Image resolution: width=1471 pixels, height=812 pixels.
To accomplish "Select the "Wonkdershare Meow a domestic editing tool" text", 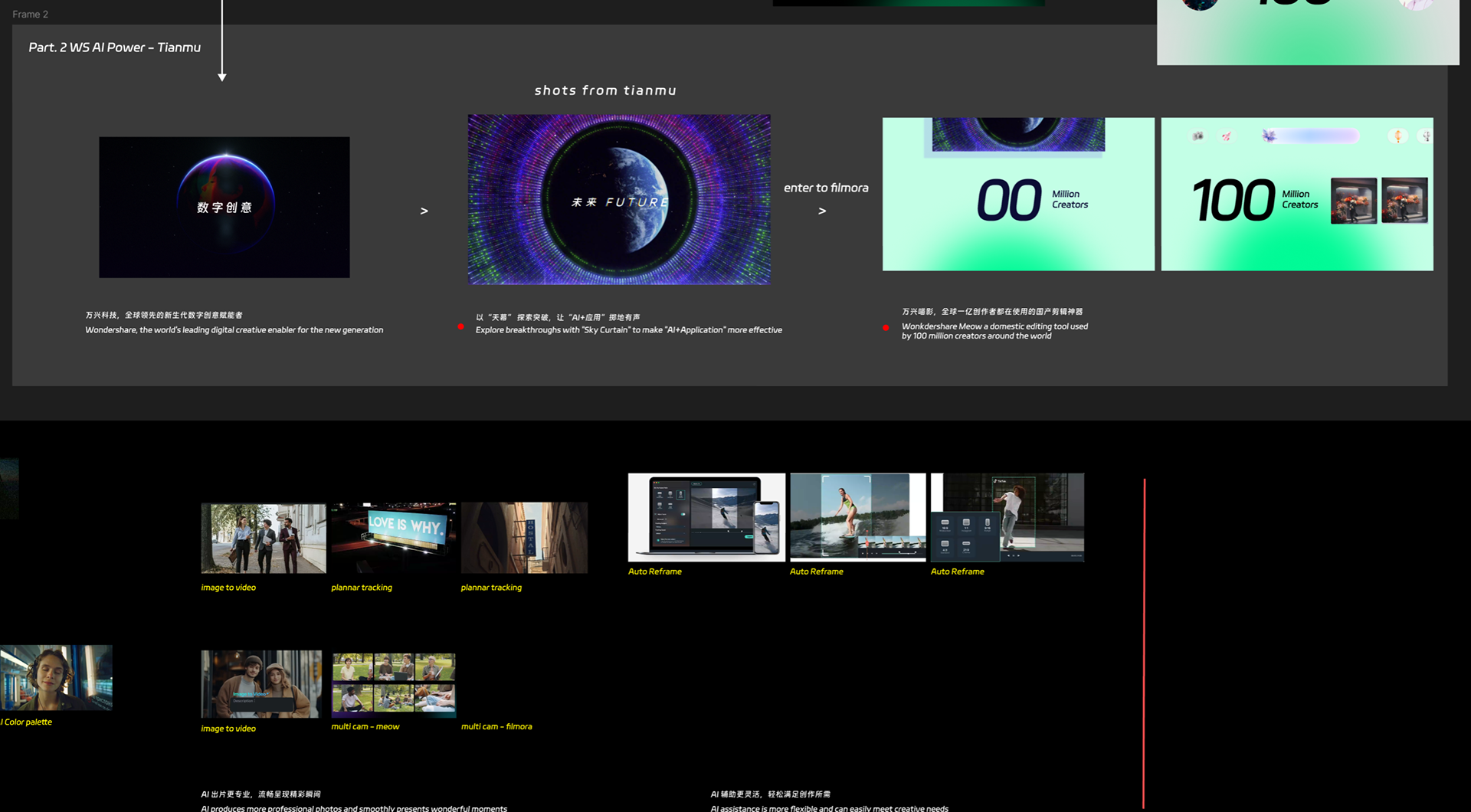I will [x=994, y=331].
